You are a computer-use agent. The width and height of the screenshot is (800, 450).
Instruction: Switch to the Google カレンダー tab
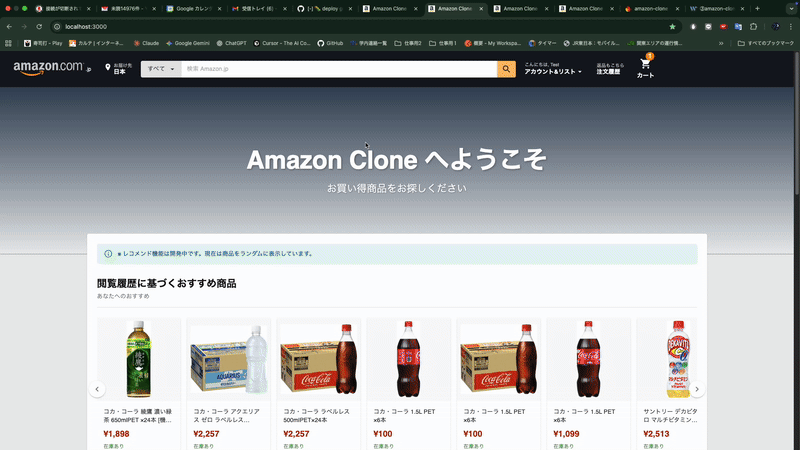click(194, 9)
